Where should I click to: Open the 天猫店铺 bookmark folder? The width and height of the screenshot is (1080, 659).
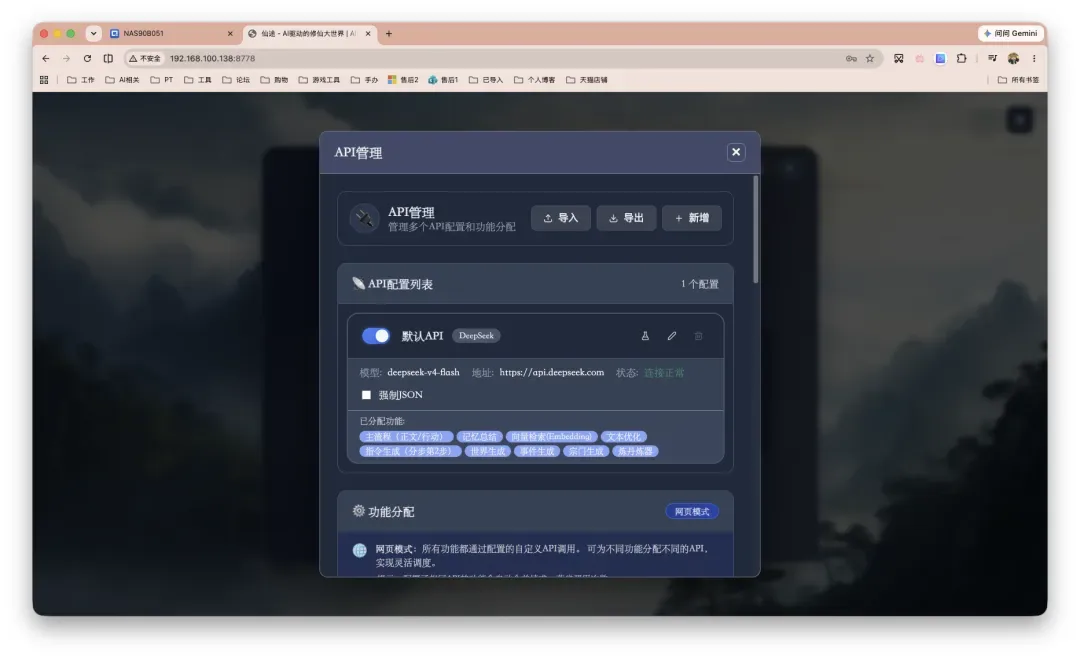point(587,80)
